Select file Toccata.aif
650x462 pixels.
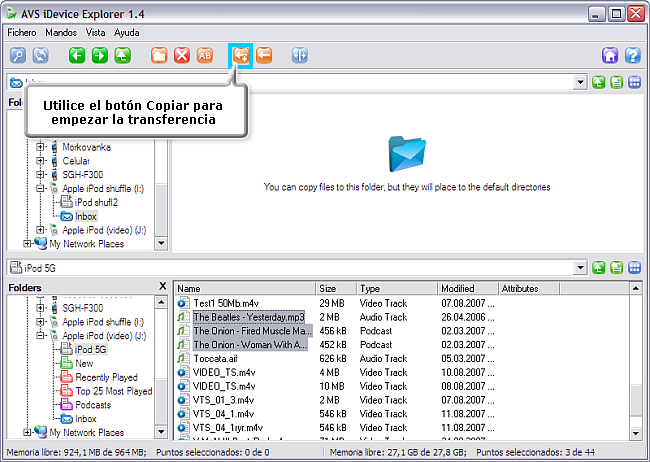tap(215, 359)
